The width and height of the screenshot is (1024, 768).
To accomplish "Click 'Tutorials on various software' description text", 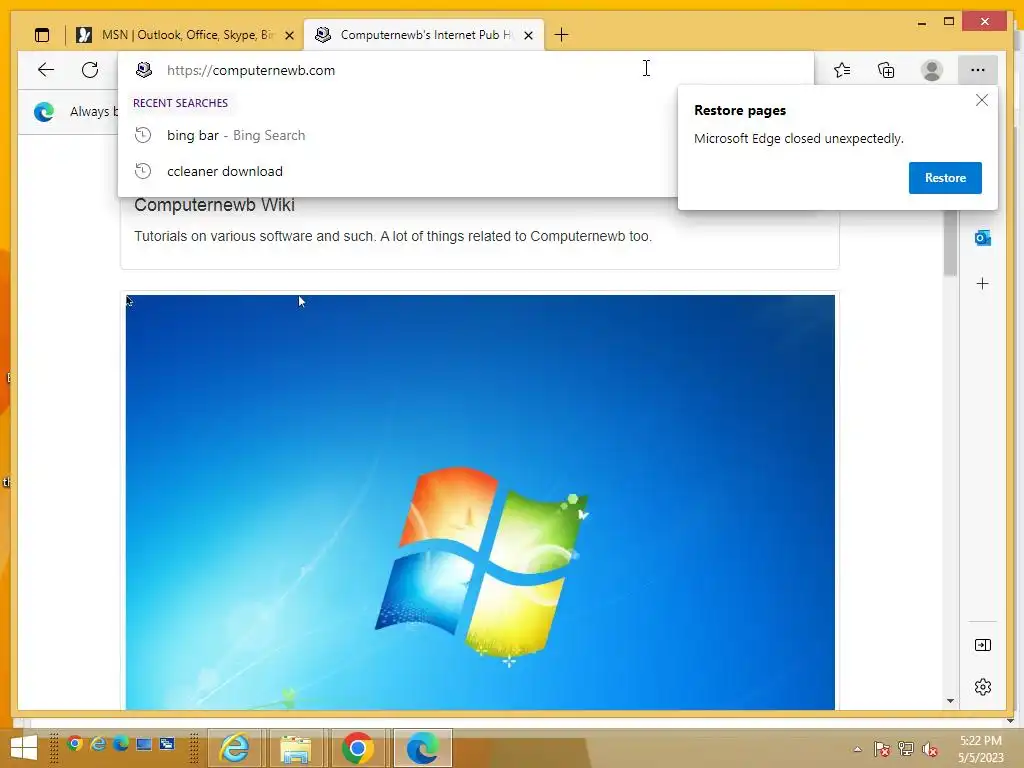I will [392, 236].
